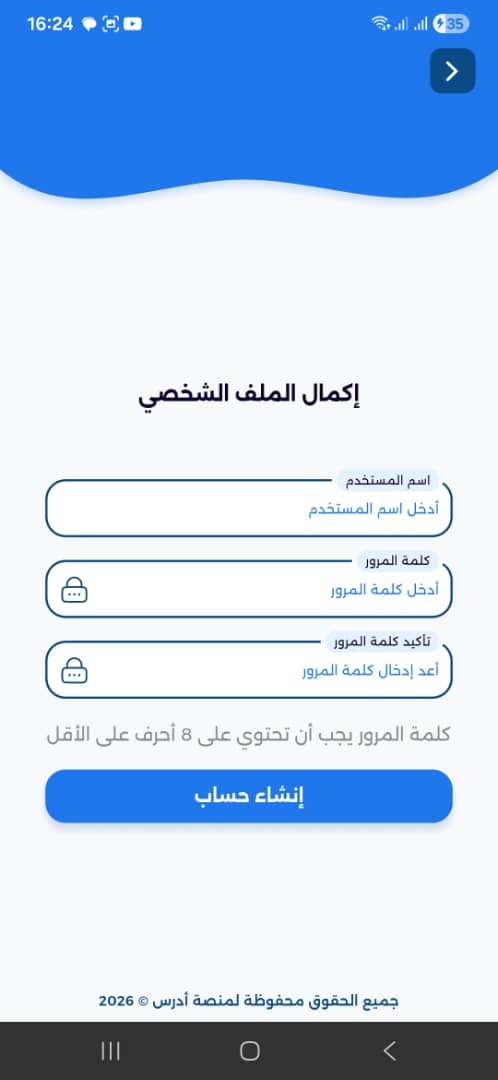Viewport: 498px width, 1080px height.
Task: Focus the أعد إدخال كلمة المرور confirm field
Action: 249,670
